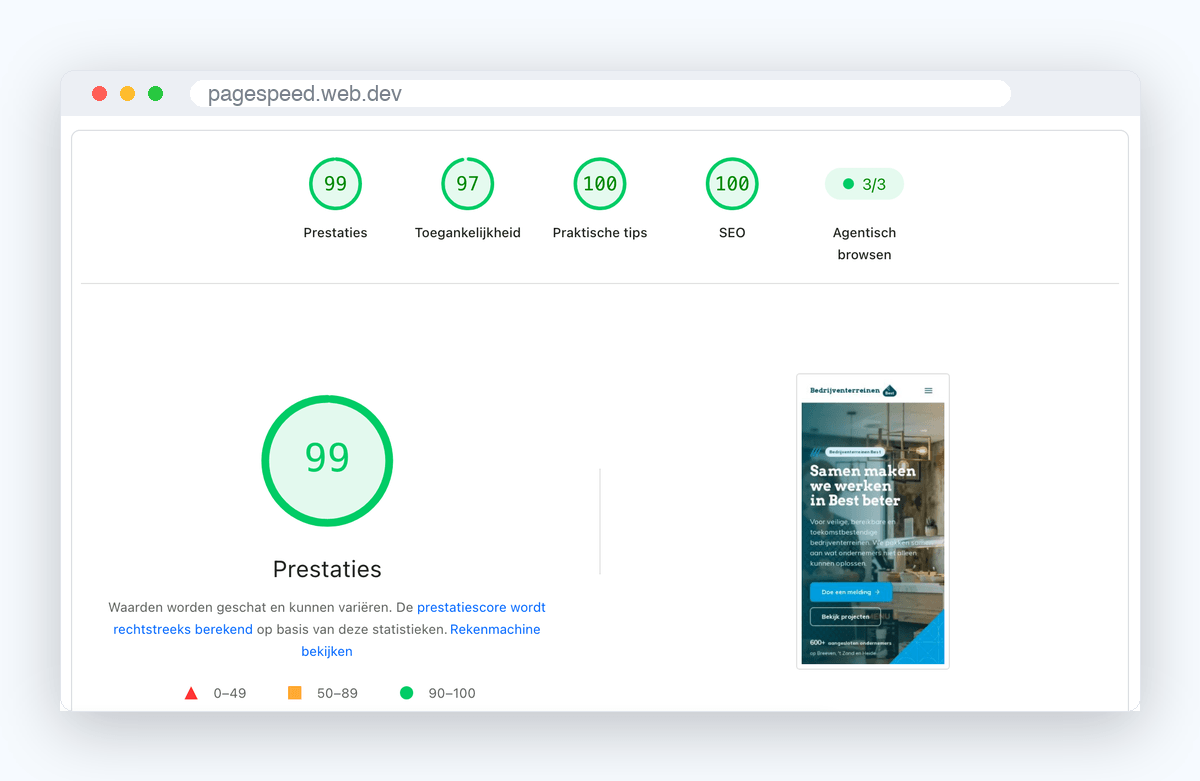Click the pagespeed.web.dev address bar
The height and width of the screenshot is (781, 1200).
(x=600, y=94)
